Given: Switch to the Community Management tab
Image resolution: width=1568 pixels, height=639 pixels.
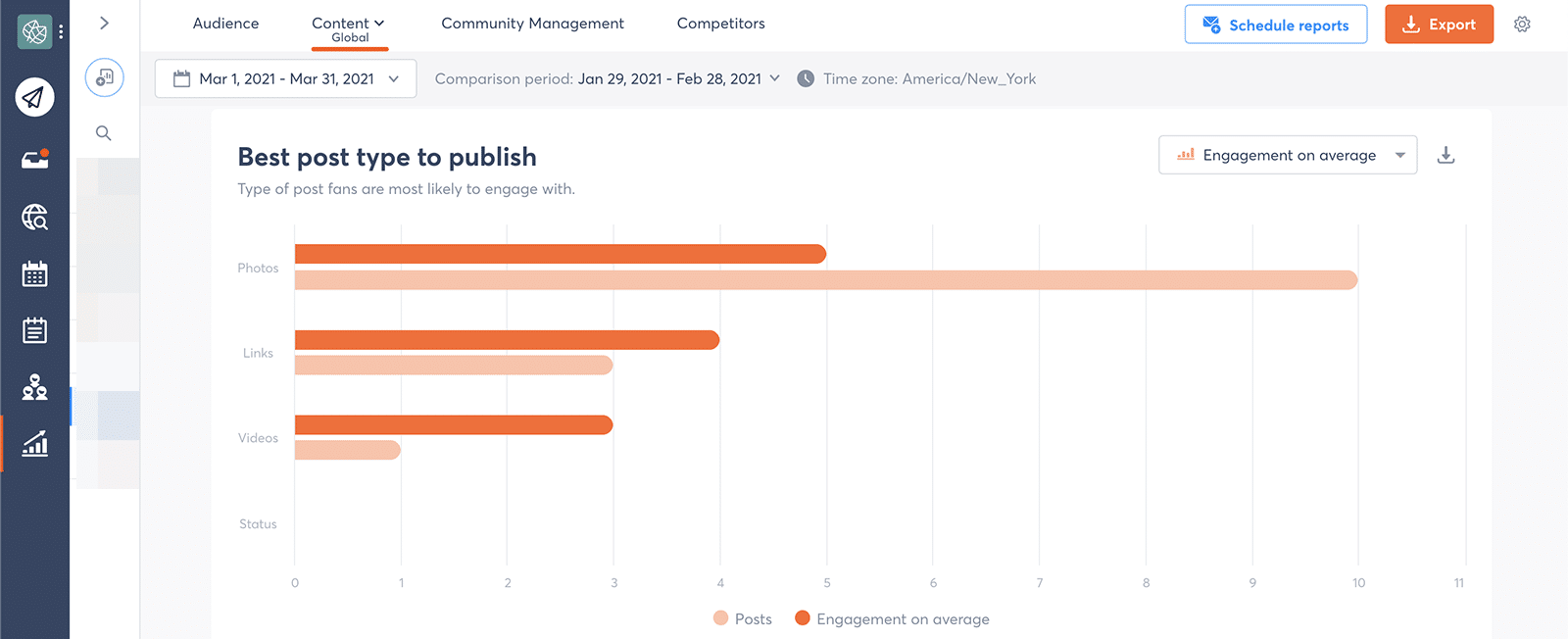Looking at the screenshot, I should 532,24.
